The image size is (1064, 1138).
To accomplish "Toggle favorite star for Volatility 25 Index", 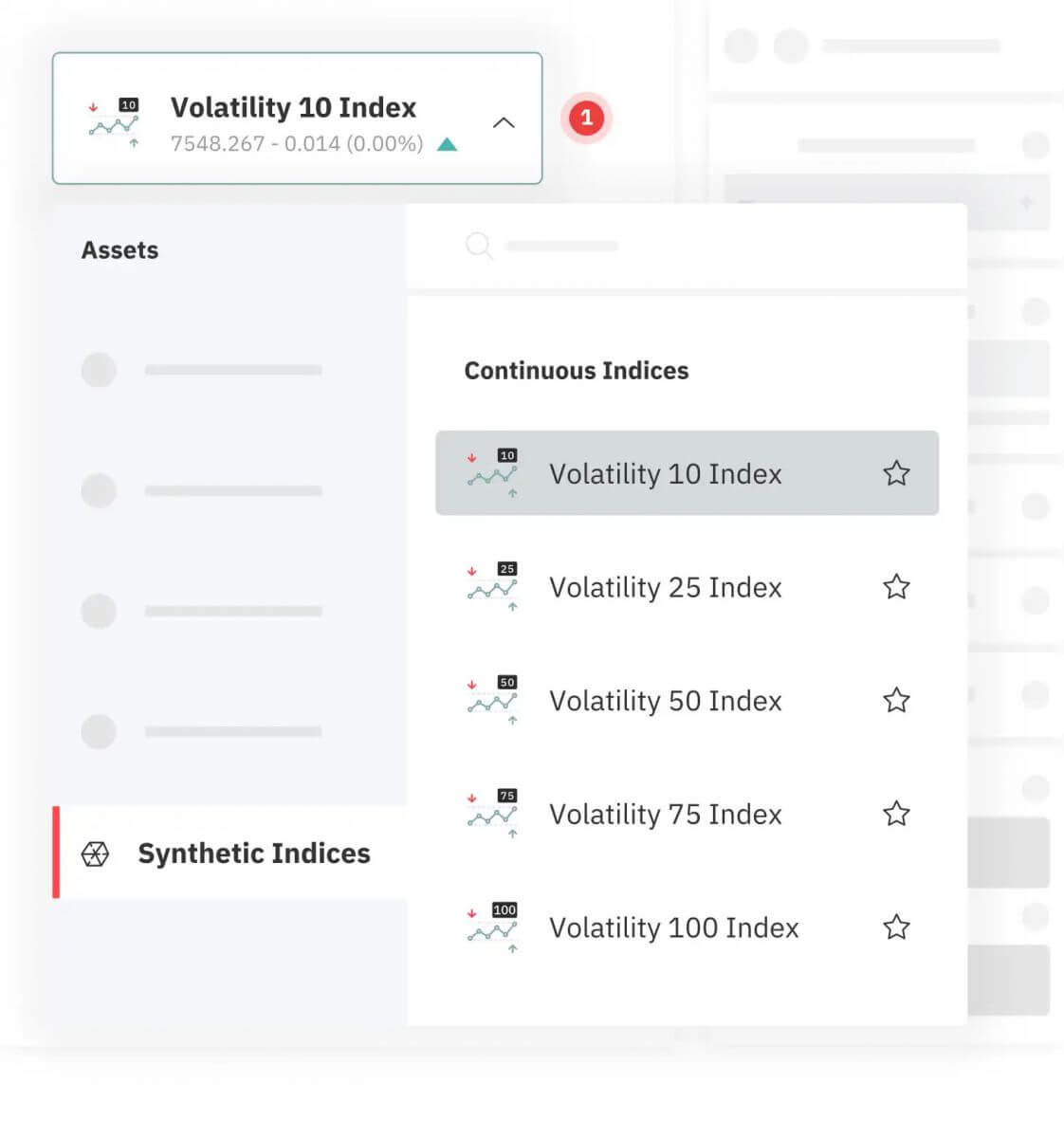I will click(x=896, y=587).
